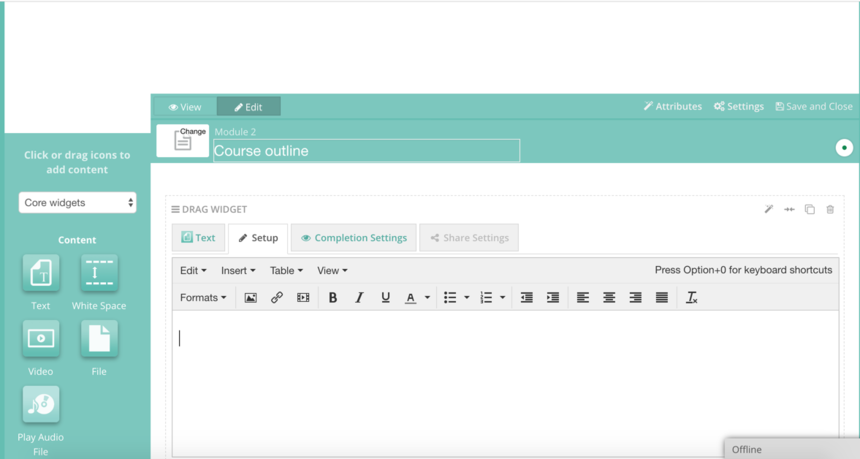Image resolution: width=860 pixels, height=459 pixels.
Task: Apply text color with the A button
Action: point(410,298)
